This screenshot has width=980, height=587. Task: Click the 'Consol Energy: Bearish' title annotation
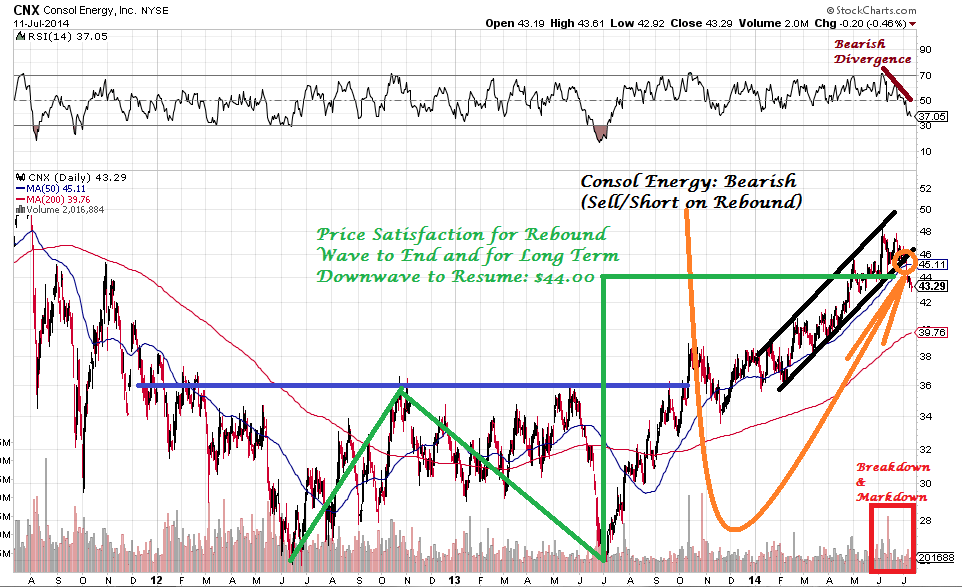coord(688,181)
